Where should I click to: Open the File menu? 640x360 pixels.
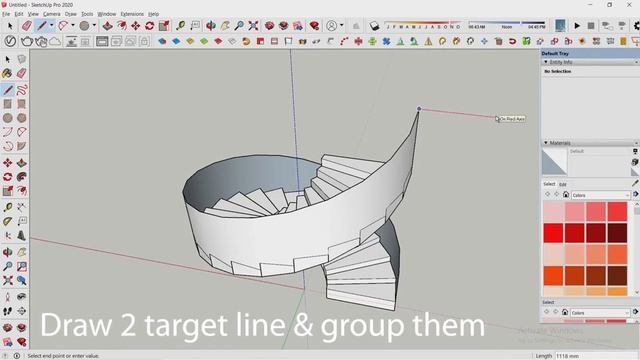click(6, 14)
